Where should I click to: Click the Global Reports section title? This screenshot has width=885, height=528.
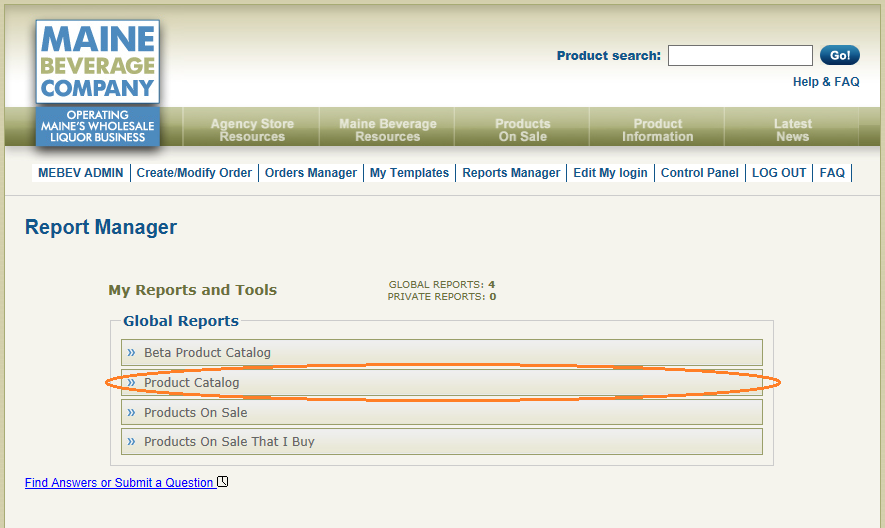tap(181, 321)
